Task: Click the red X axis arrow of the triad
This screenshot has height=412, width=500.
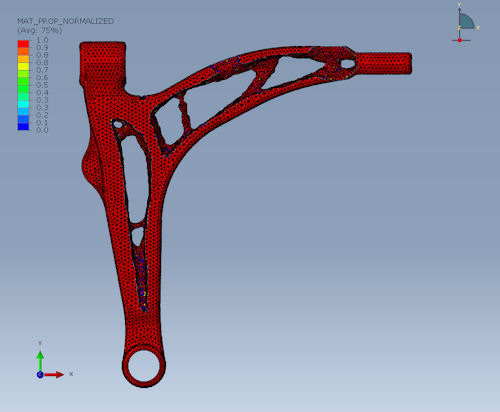Action: [x=54, y=375]
